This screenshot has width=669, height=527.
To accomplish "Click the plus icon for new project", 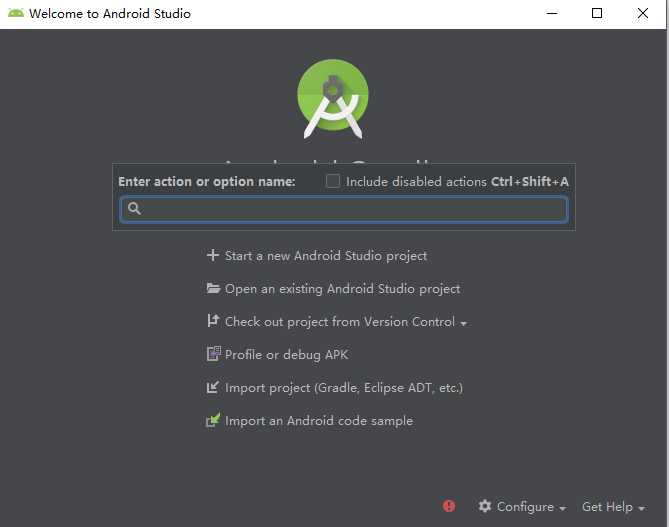I will pyautogui.click(x=212, y=255).
